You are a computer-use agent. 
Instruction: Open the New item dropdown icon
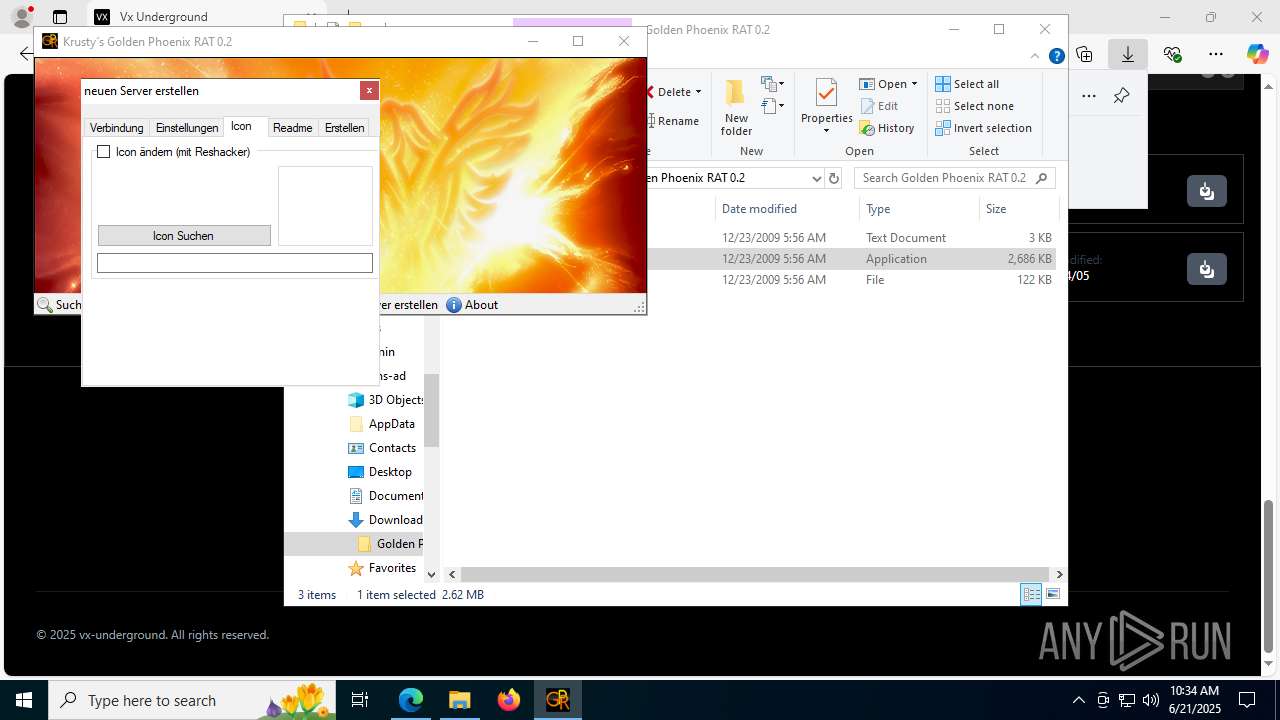(772, 84)
